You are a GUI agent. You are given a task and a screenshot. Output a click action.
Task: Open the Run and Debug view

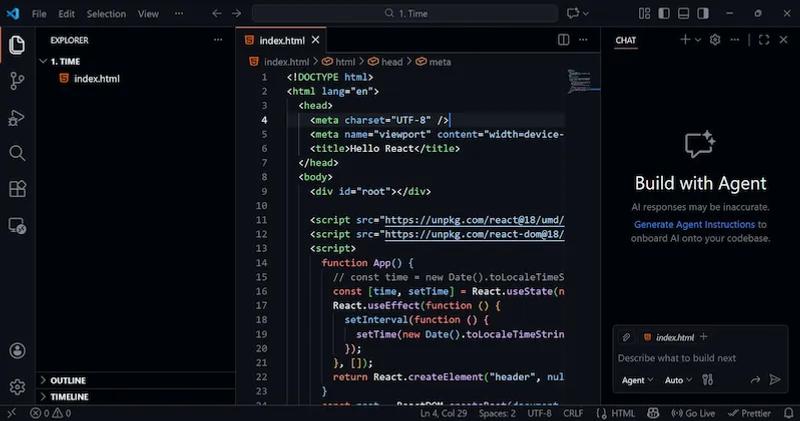click(17, 117)
